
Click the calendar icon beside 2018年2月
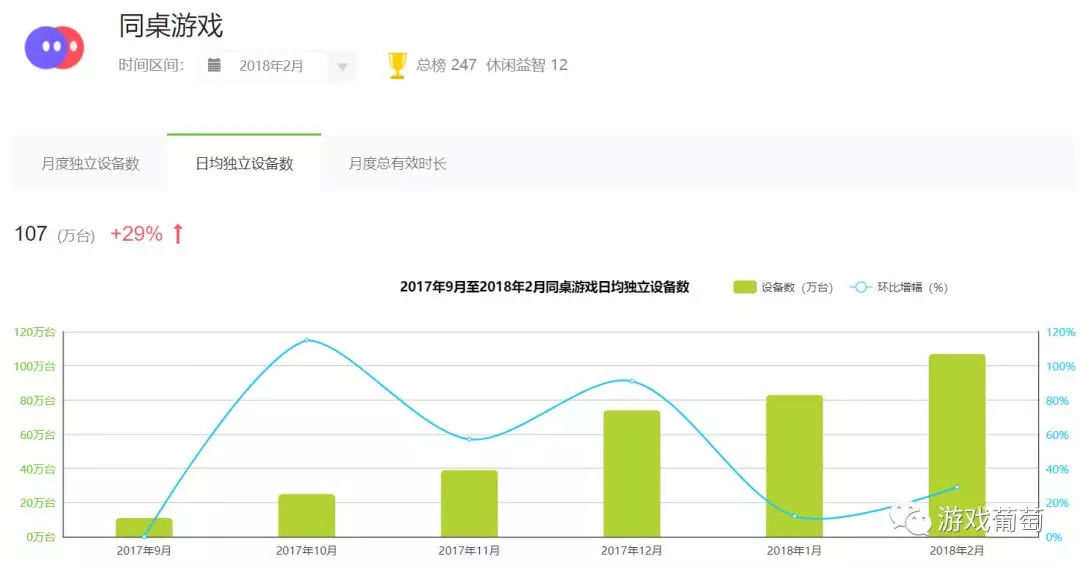tap(214, 65)
